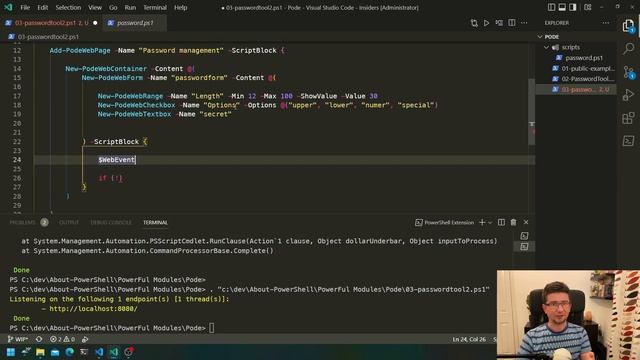The image size is (640, 360).
Task: Toggle secondary side bar visibility
Action: 573,7
